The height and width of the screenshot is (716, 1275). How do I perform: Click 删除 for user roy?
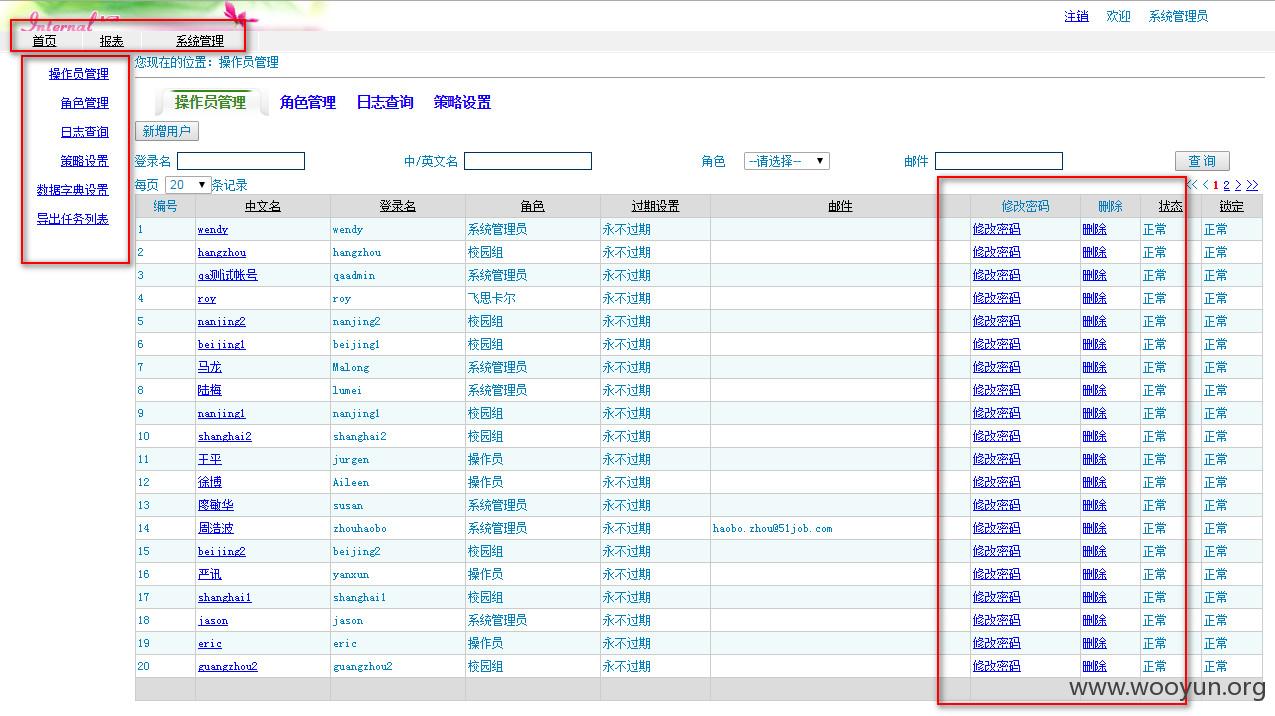[x=1095, y=298]
